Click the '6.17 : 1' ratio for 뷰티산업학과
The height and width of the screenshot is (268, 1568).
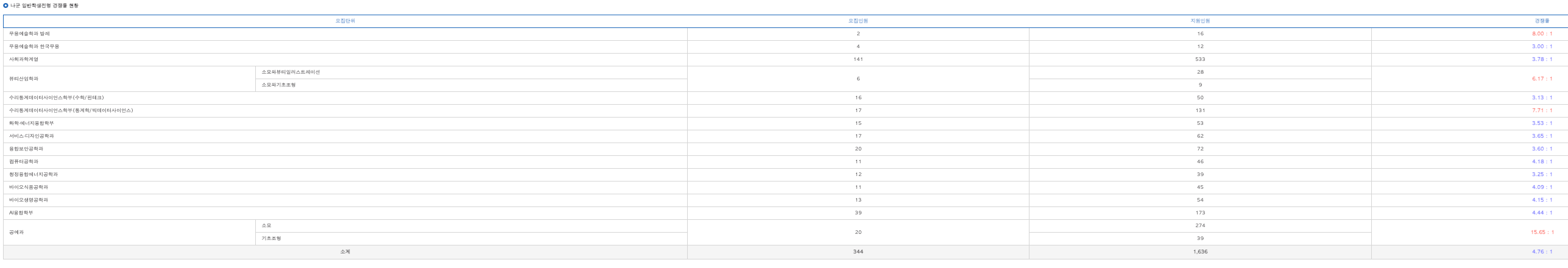(x=1542, y=79)
